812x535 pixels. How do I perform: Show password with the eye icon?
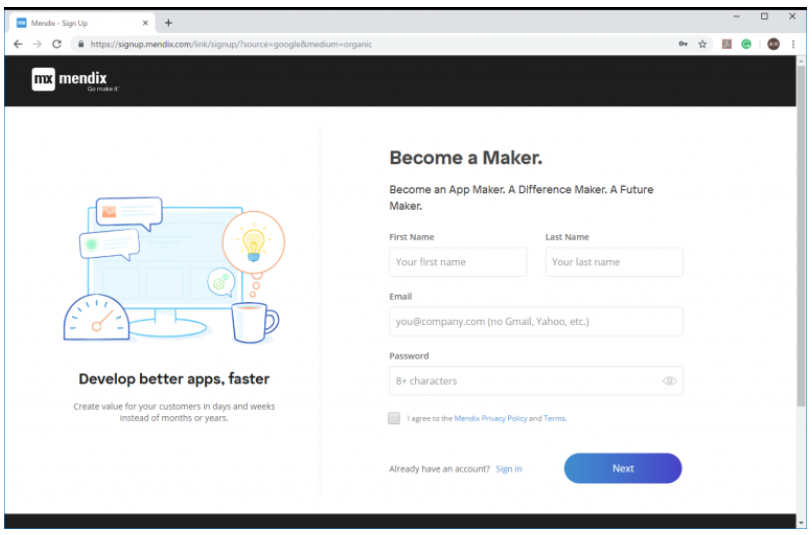click(x=669, y=381)
